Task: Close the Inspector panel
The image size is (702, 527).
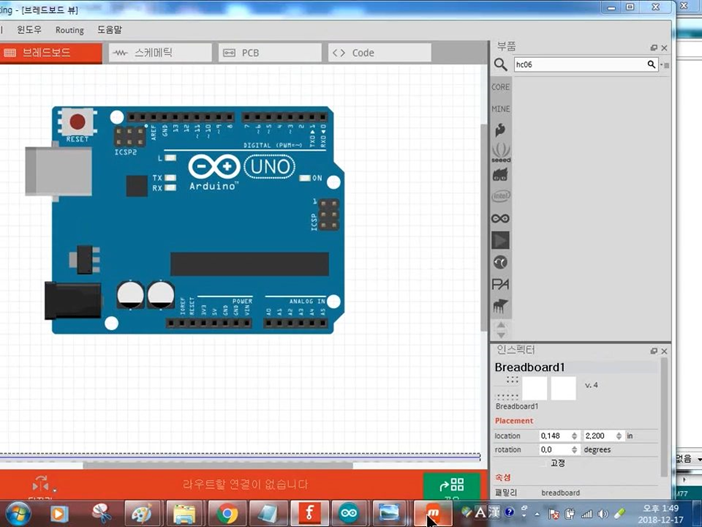Action: (664, 351)
